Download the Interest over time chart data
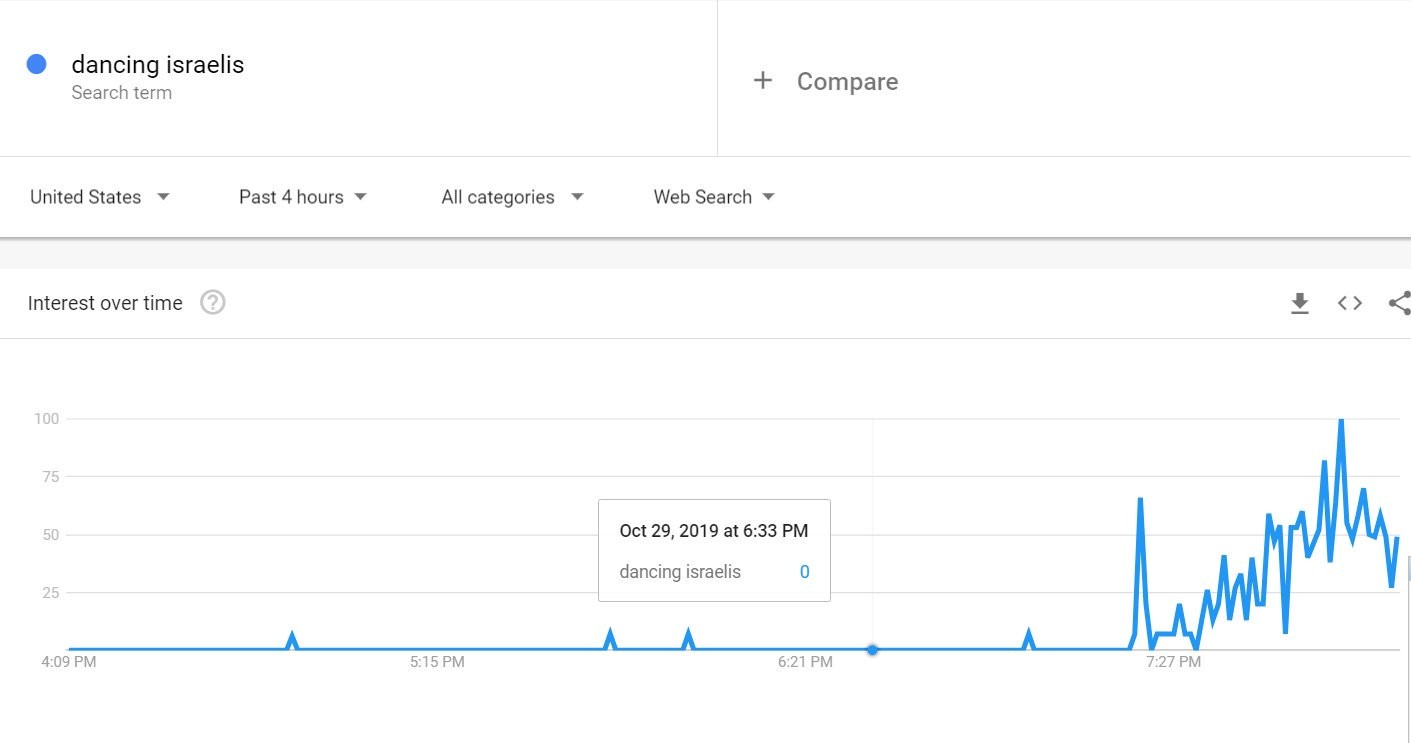The width and height of the screenshot is (1411, 743). pos(1299,303)
